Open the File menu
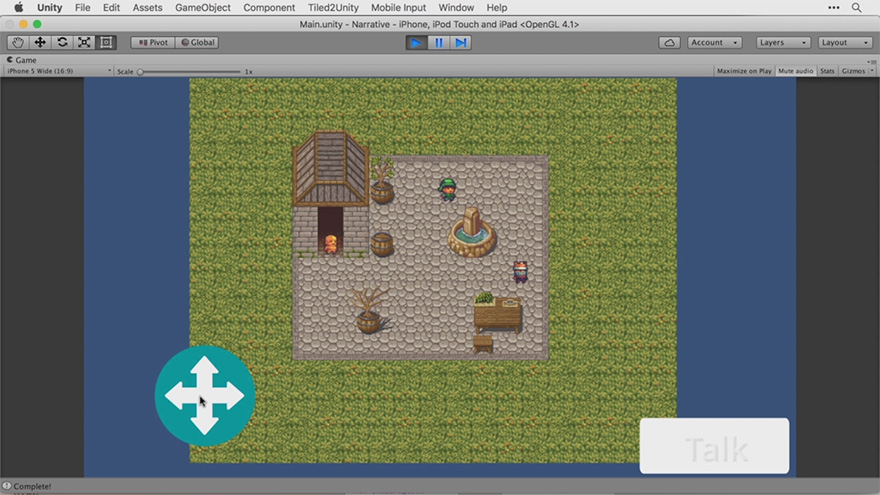 (x=82, y=7)
